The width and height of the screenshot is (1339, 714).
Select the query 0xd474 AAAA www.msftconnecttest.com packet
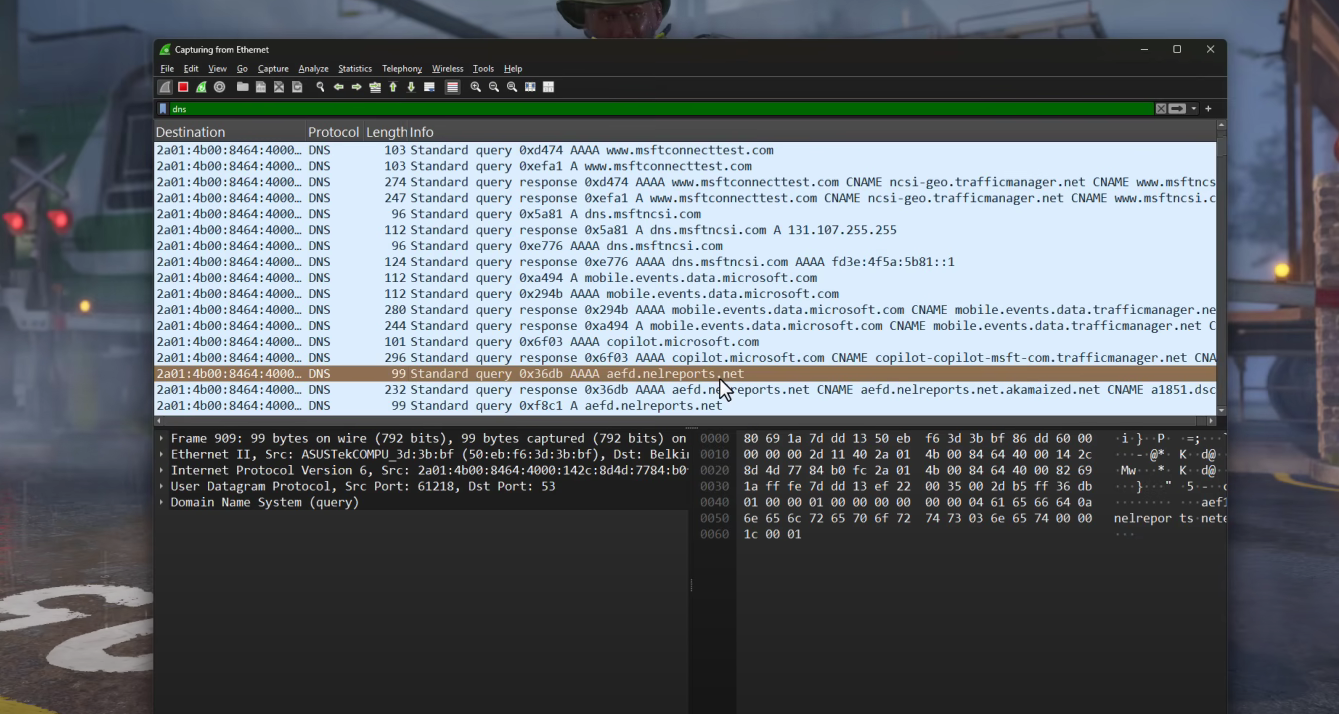click(685, 150)
